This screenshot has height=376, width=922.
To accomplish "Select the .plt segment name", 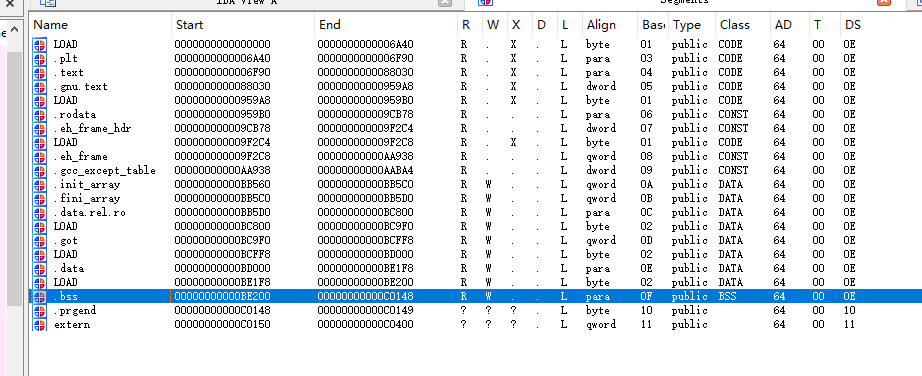I will pos(65,58).
